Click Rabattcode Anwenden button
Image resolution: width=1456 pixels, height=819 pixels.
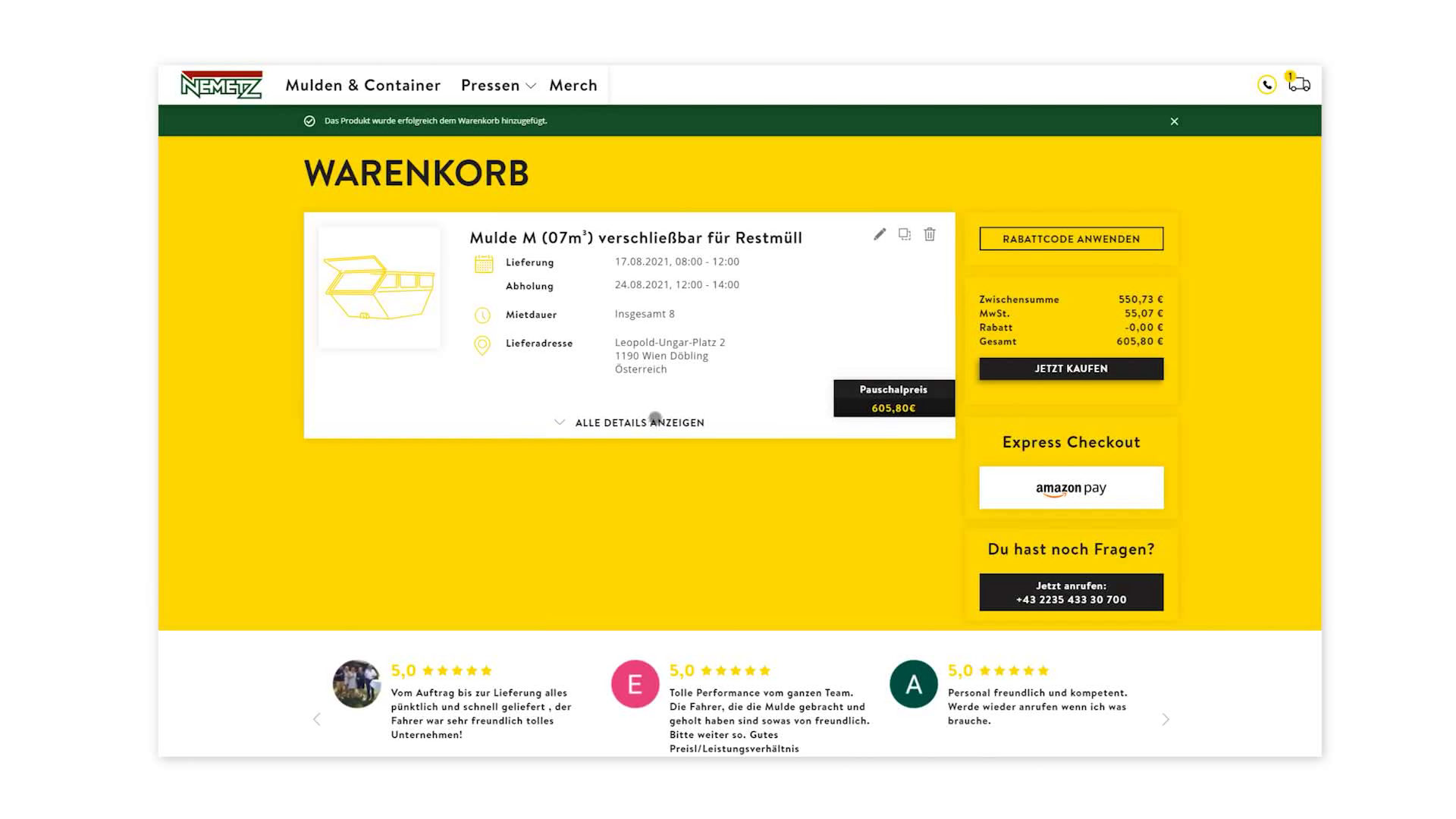(x=1071, y=239)
